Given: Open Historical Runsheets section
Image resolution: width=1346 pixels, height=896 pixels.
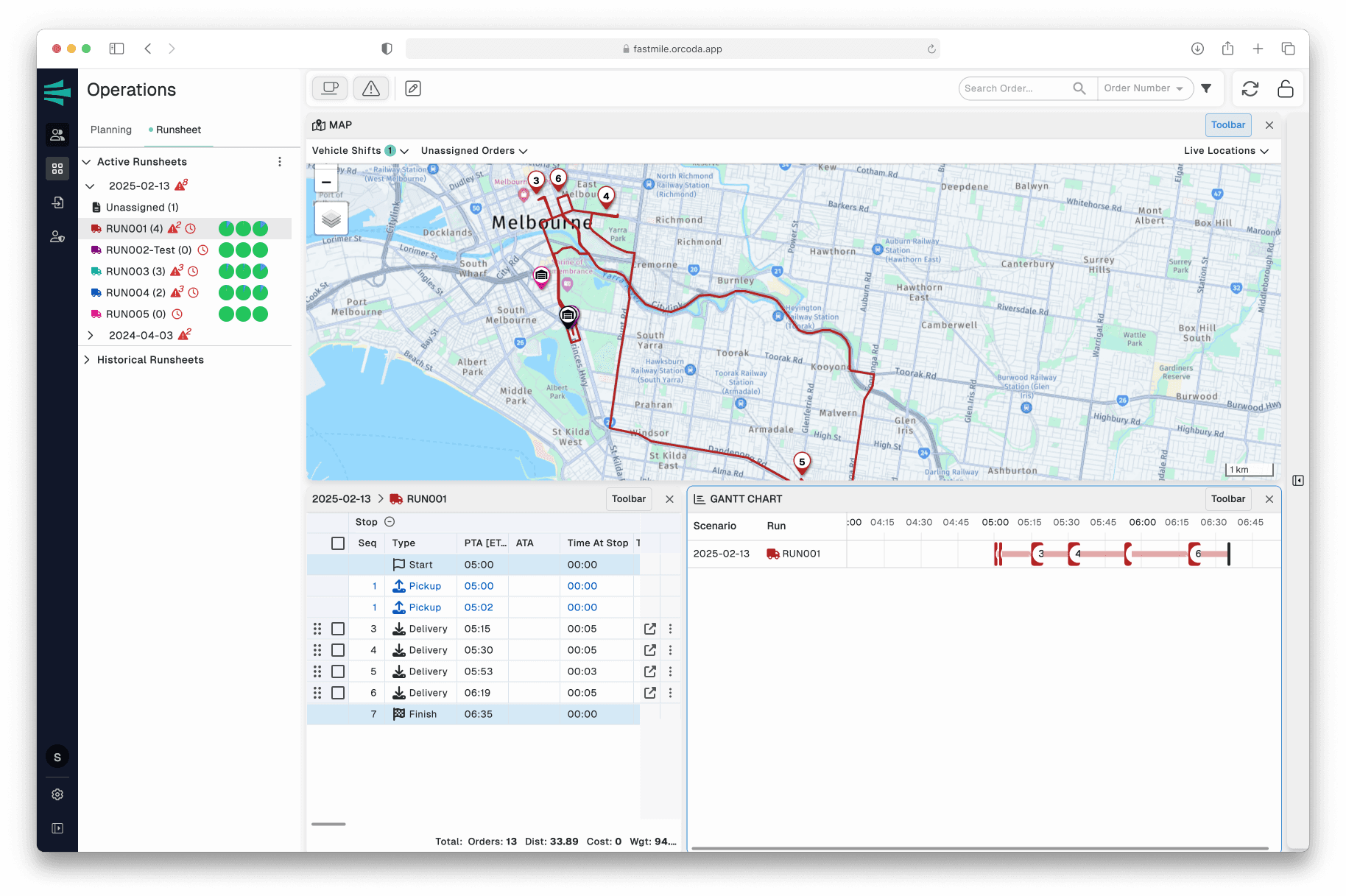Looking at the screenshot, I should tap(150, 359).
